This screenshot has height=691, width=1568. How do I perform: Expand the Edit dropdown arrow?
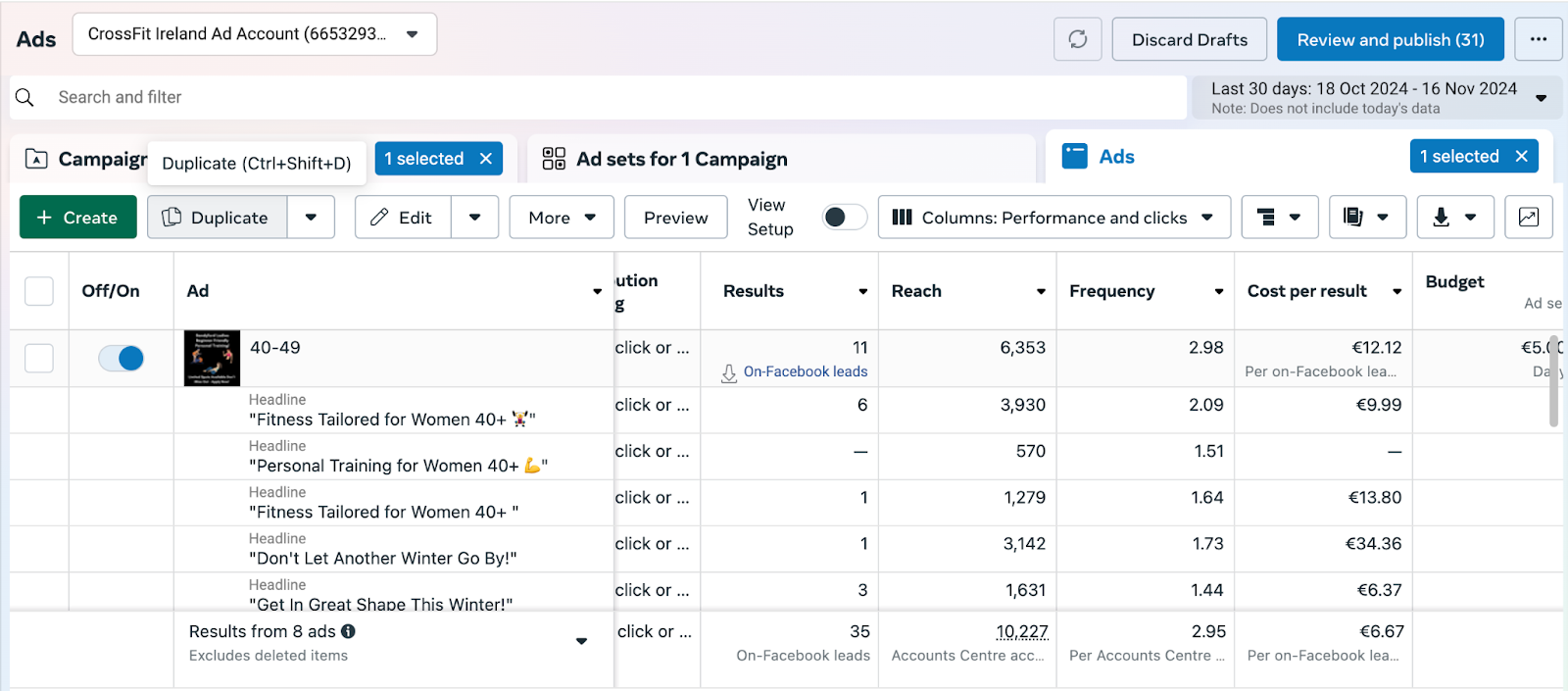pyautogui.click(x=475, y=217)
